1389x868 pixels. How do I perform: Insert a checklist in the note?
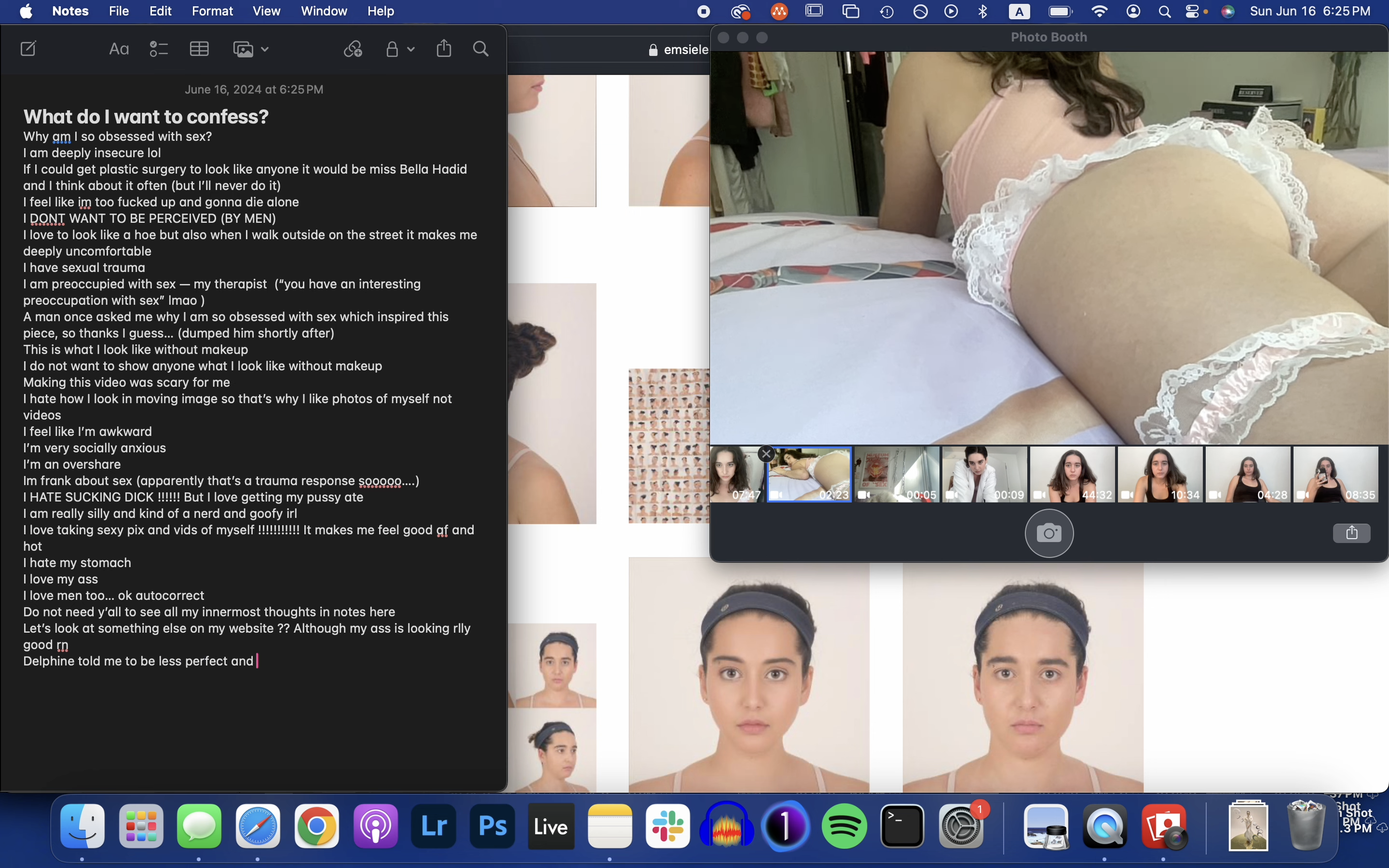[158, 49]
